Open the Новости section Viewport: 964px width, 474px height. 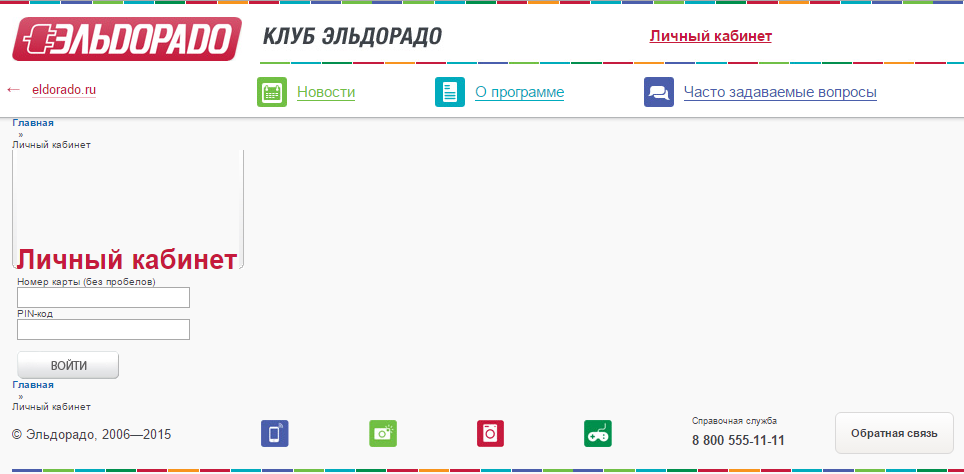[x=326, y=93]
